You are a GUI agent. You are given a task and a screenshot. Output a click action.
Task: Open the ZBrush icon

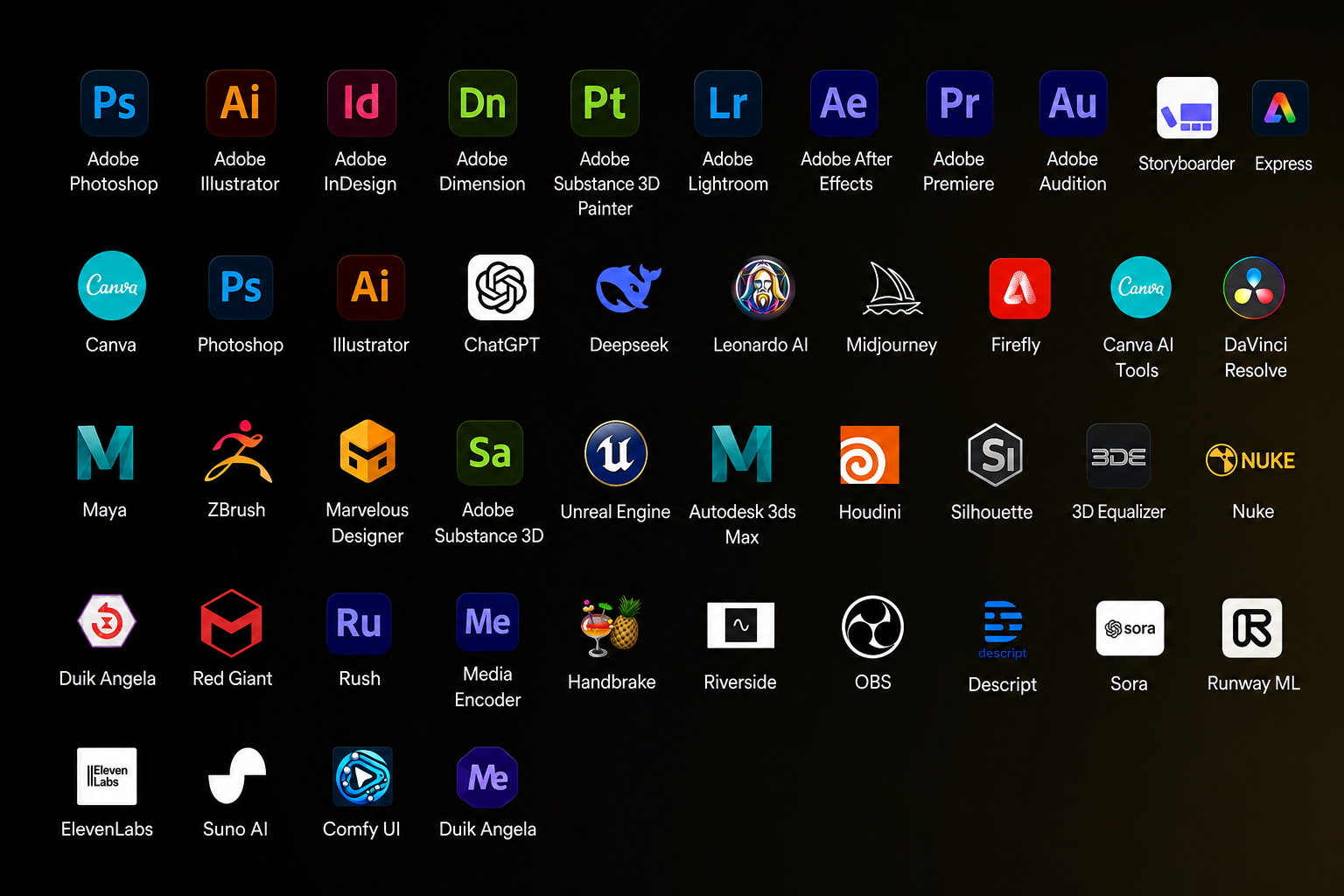click(x=238, y=451)
